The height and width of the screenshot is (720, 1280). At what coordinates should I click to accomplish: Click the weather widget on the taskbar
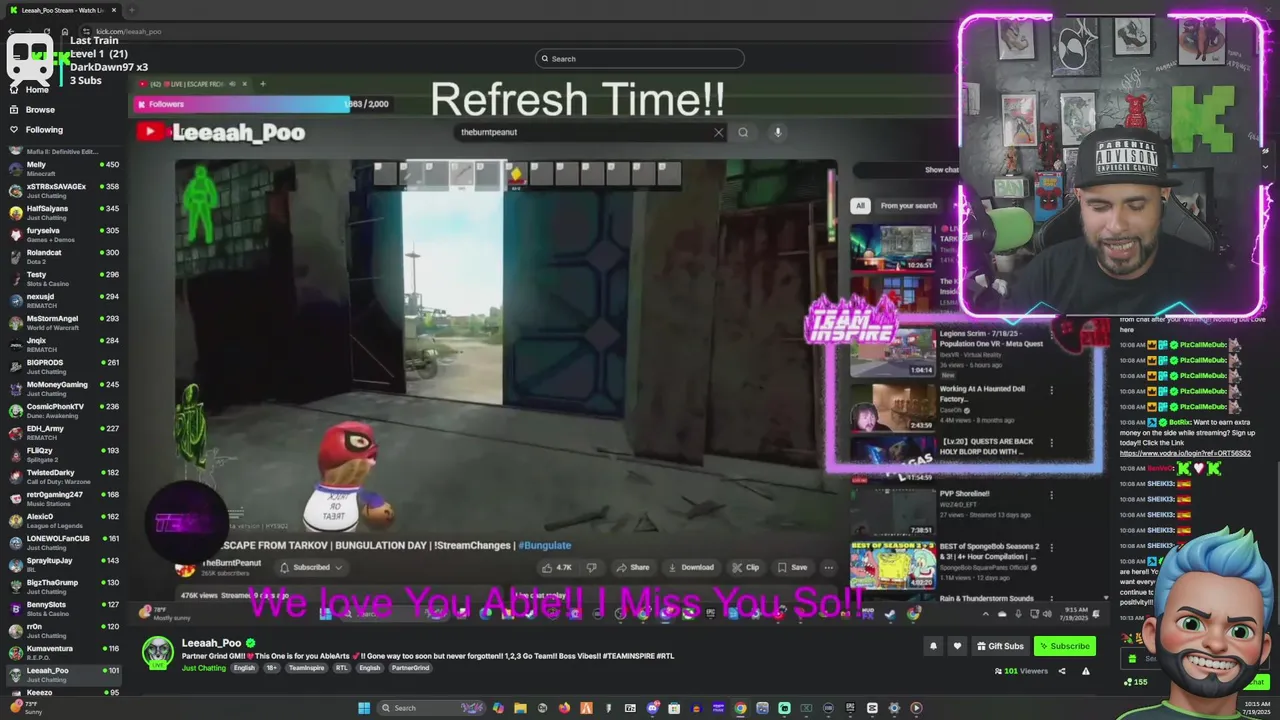coord(28,708)
